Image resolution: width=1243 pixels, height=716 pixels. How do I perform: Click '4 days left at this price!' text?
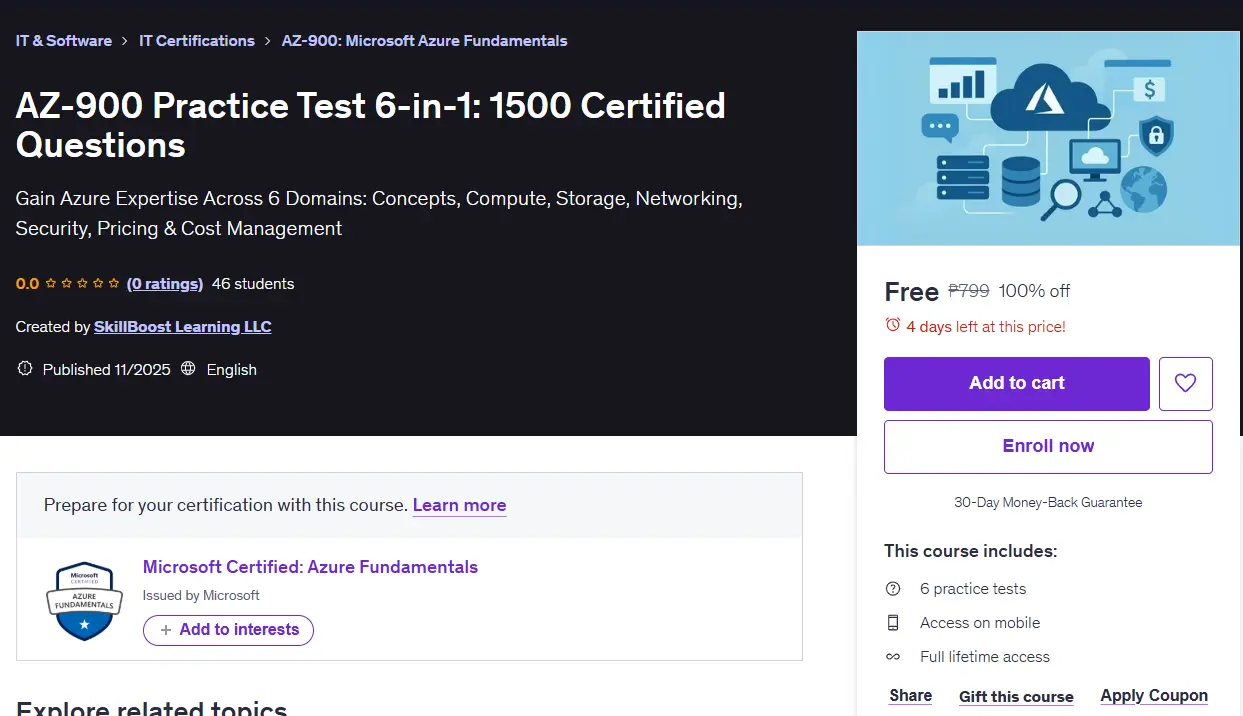(986, 326)
